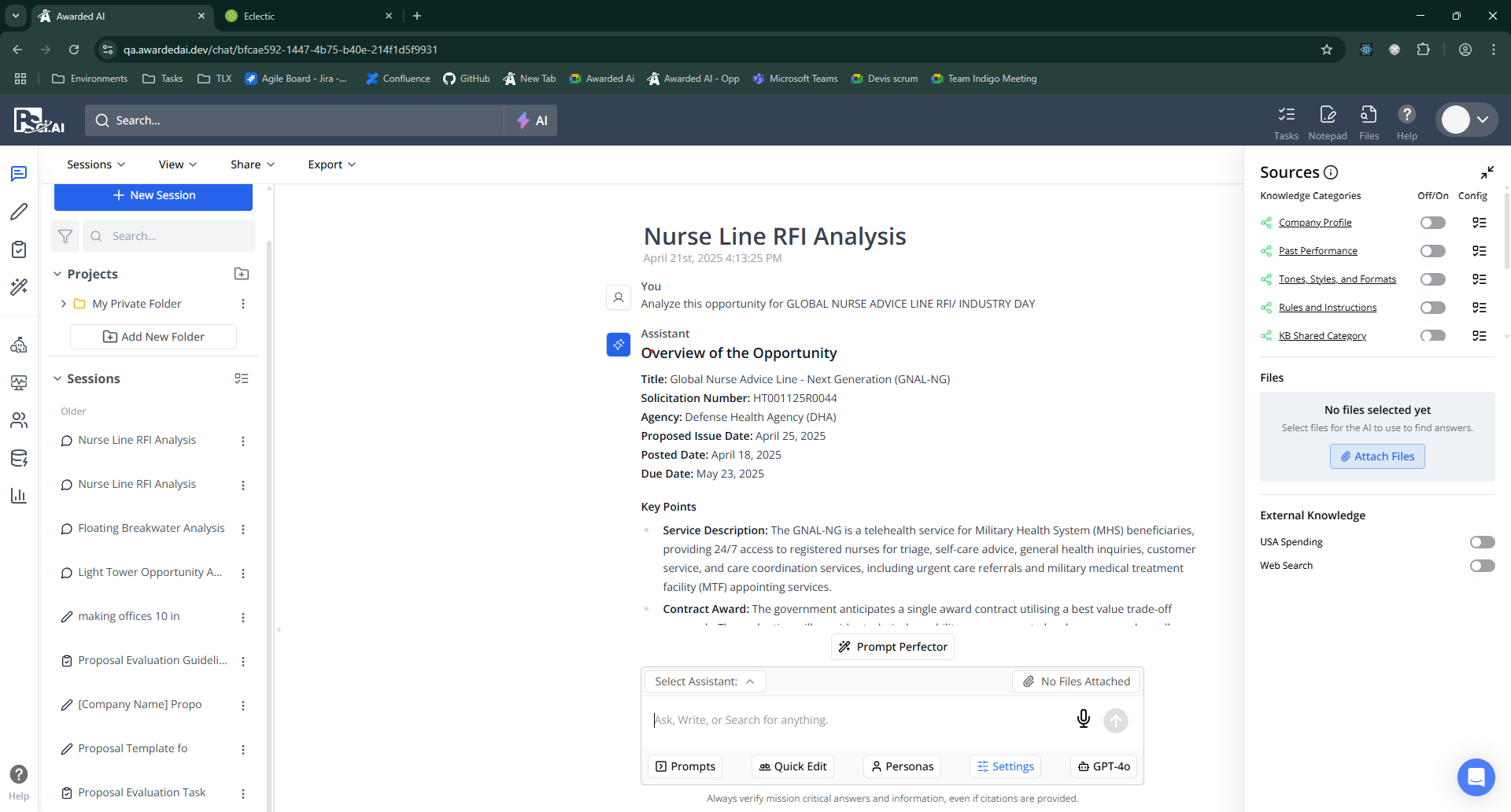Screen dimensions: 1511x812
Task: Open the analytics bar chart sidebar icon
Action: pos(19,496)
